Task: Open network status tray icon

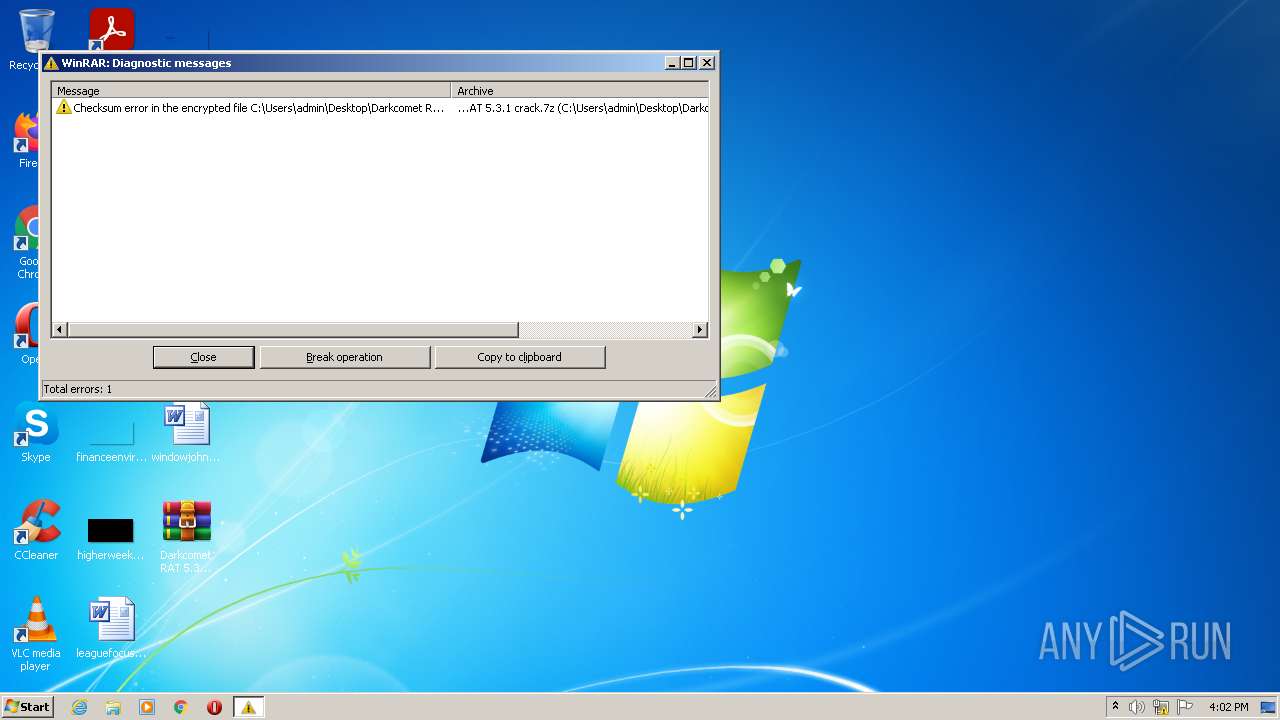Action: point(1161,707)
